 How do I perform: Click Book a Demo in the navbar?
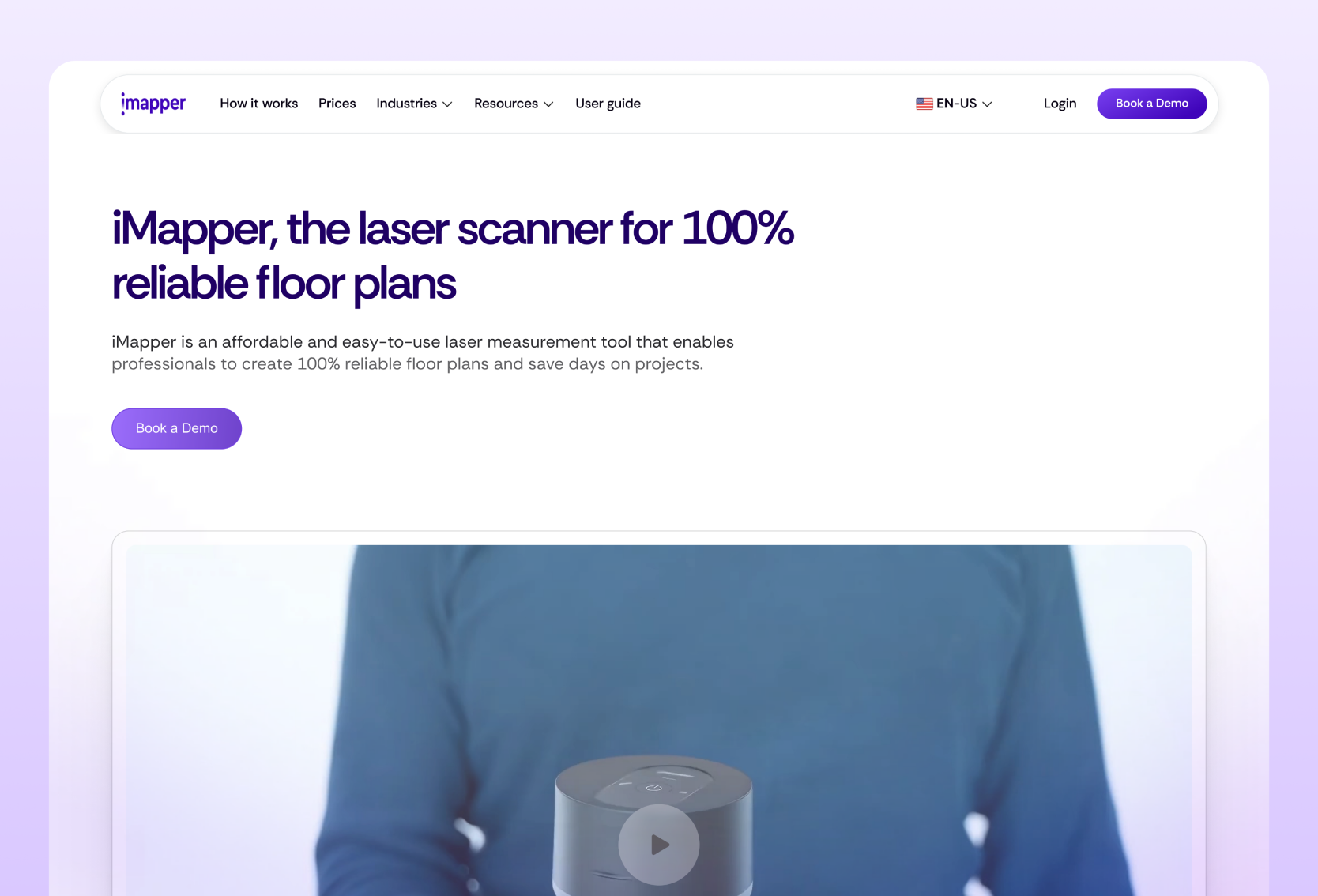[x=1151, y=104]
